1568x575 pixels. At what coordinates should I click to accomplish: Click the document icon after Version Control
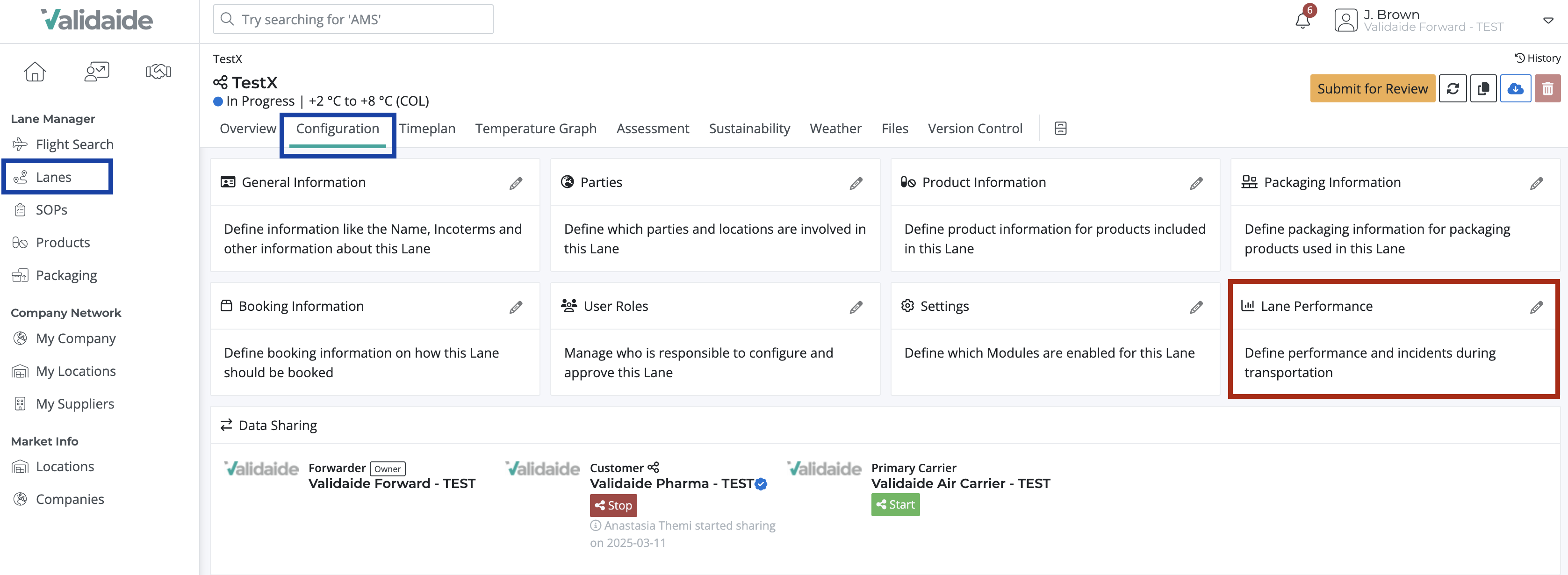pos(1060,129)
